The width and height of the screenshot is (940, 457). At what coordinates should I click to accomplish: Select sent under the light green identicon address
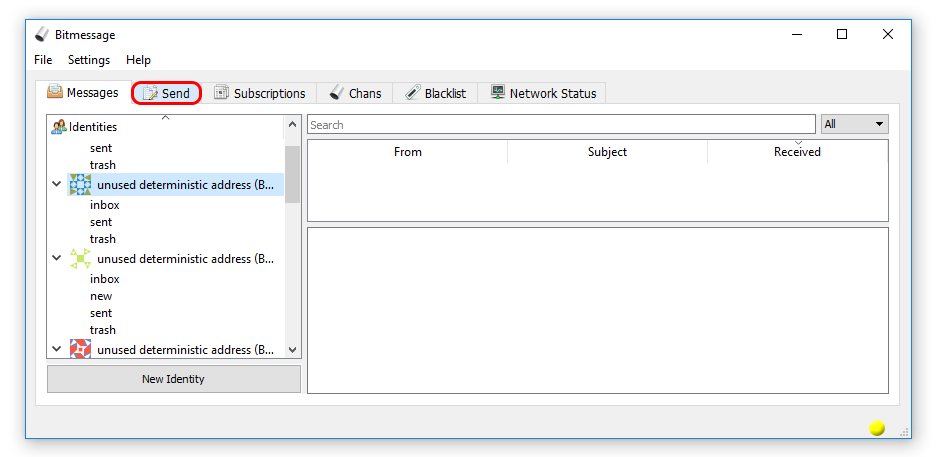101,313
